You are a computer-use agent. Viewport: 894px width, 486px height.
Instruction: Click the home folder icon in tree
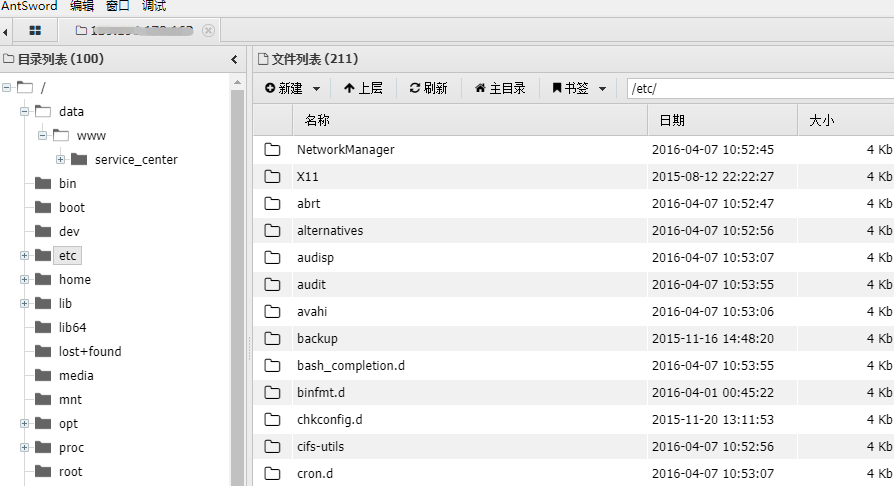pyautogui.click(x=43, y=279)
